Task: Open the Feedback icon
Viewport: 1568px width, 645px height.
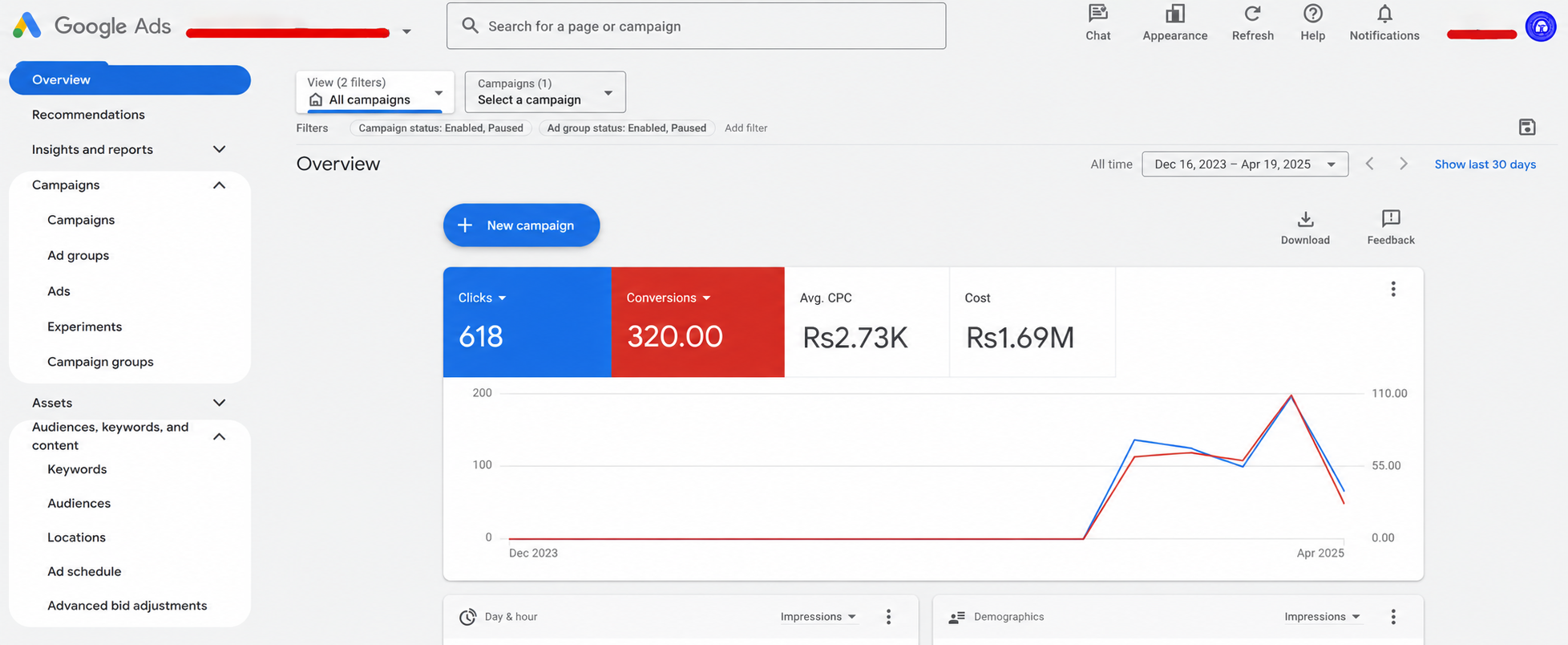Action: click(1391, 228)
